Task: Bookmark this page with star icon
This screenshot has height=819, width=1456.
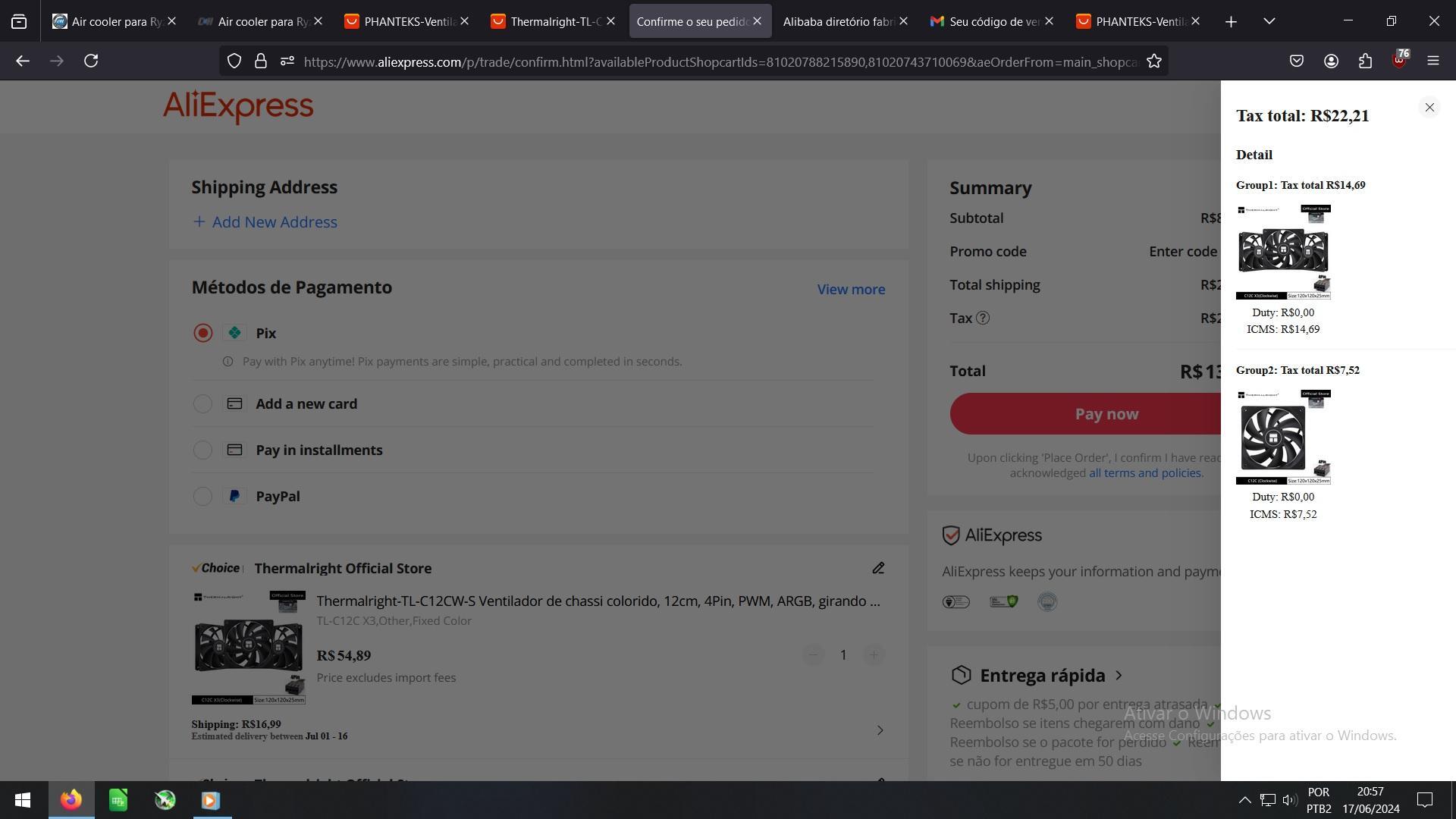Action: coord(1154,61)
